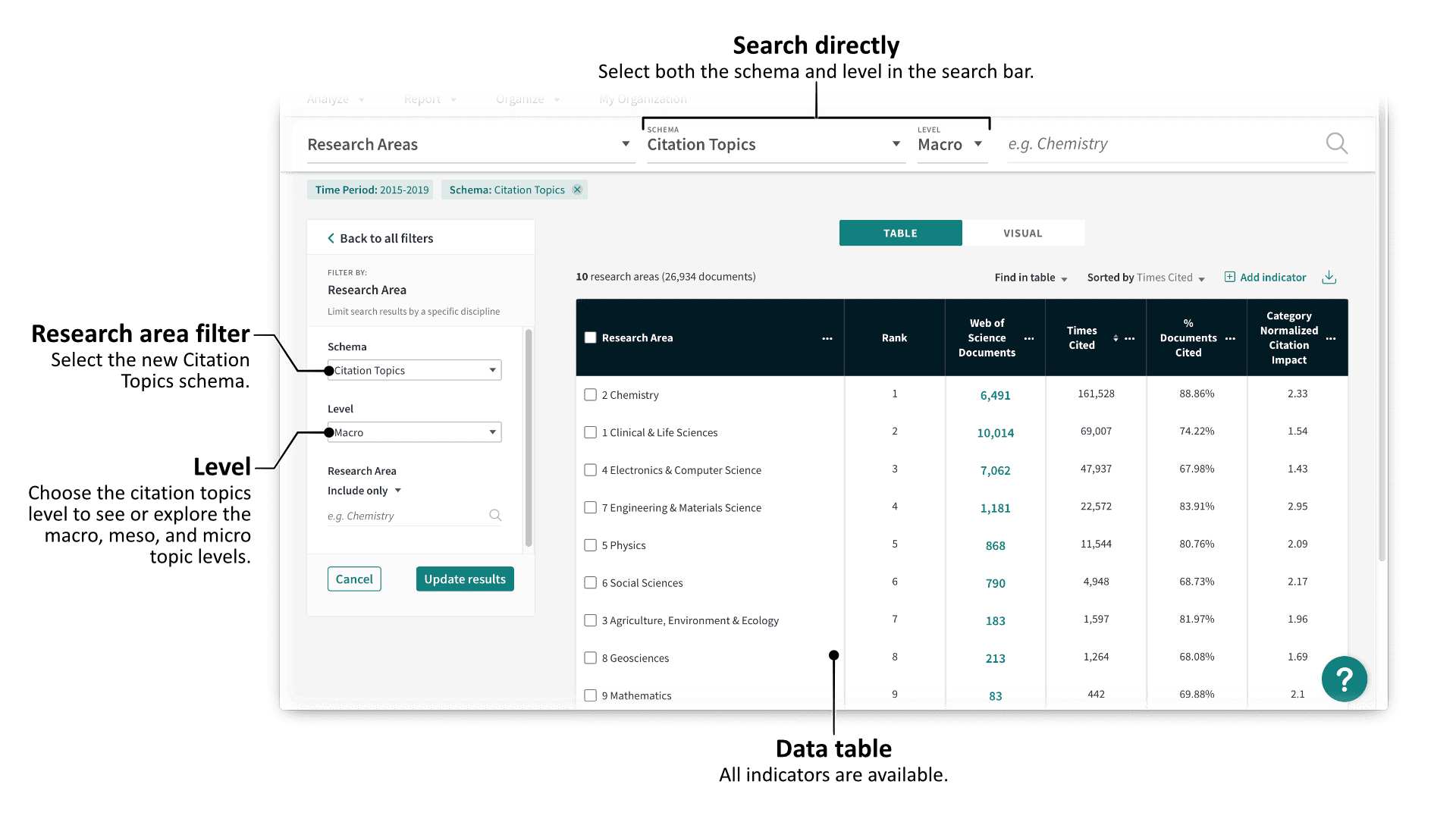This screenshot has height=819, width=1456.
Task: Open the Organize menu
Action: 528,99
